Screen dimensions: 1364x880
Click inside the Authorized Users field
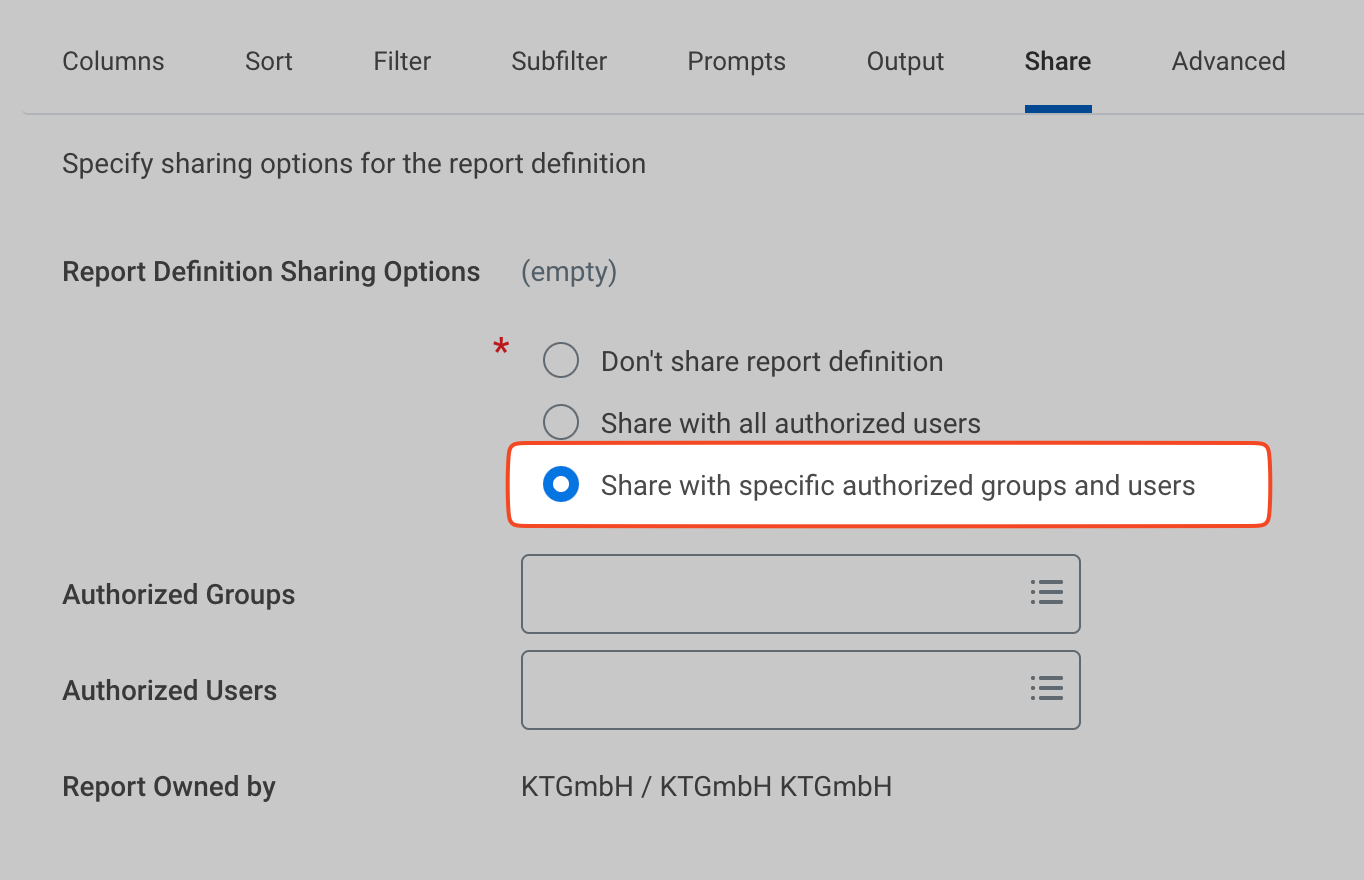click(x=770, y=690)
